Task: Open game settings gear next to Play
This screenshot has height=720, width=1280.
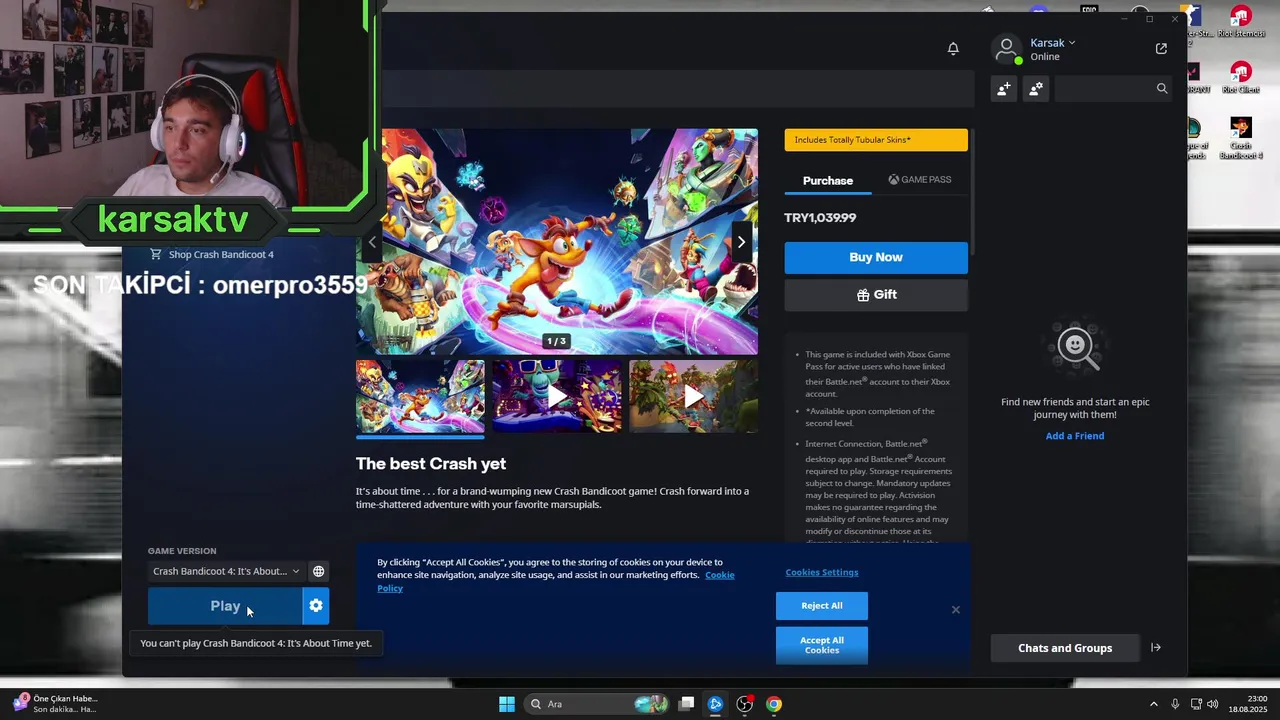Action: tap(316, 606)
